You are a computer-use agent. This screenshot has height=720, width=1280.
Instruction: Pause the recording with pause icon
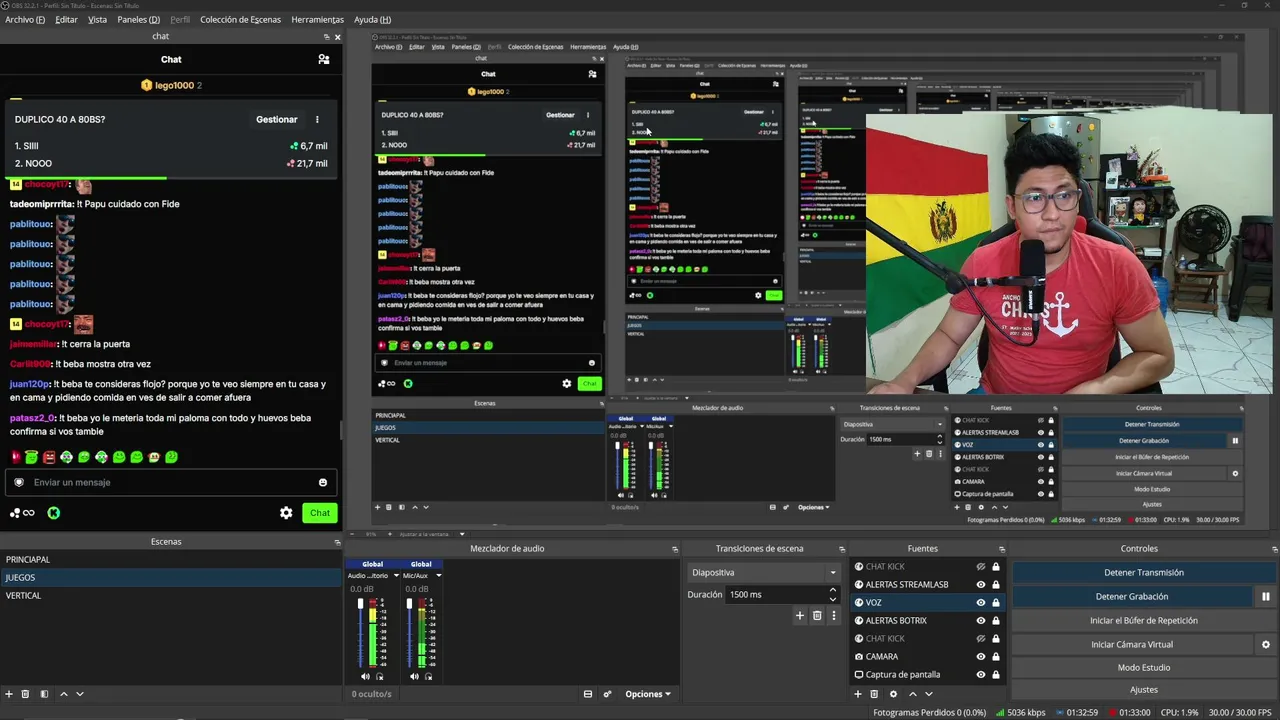(x=1266, y=597)
